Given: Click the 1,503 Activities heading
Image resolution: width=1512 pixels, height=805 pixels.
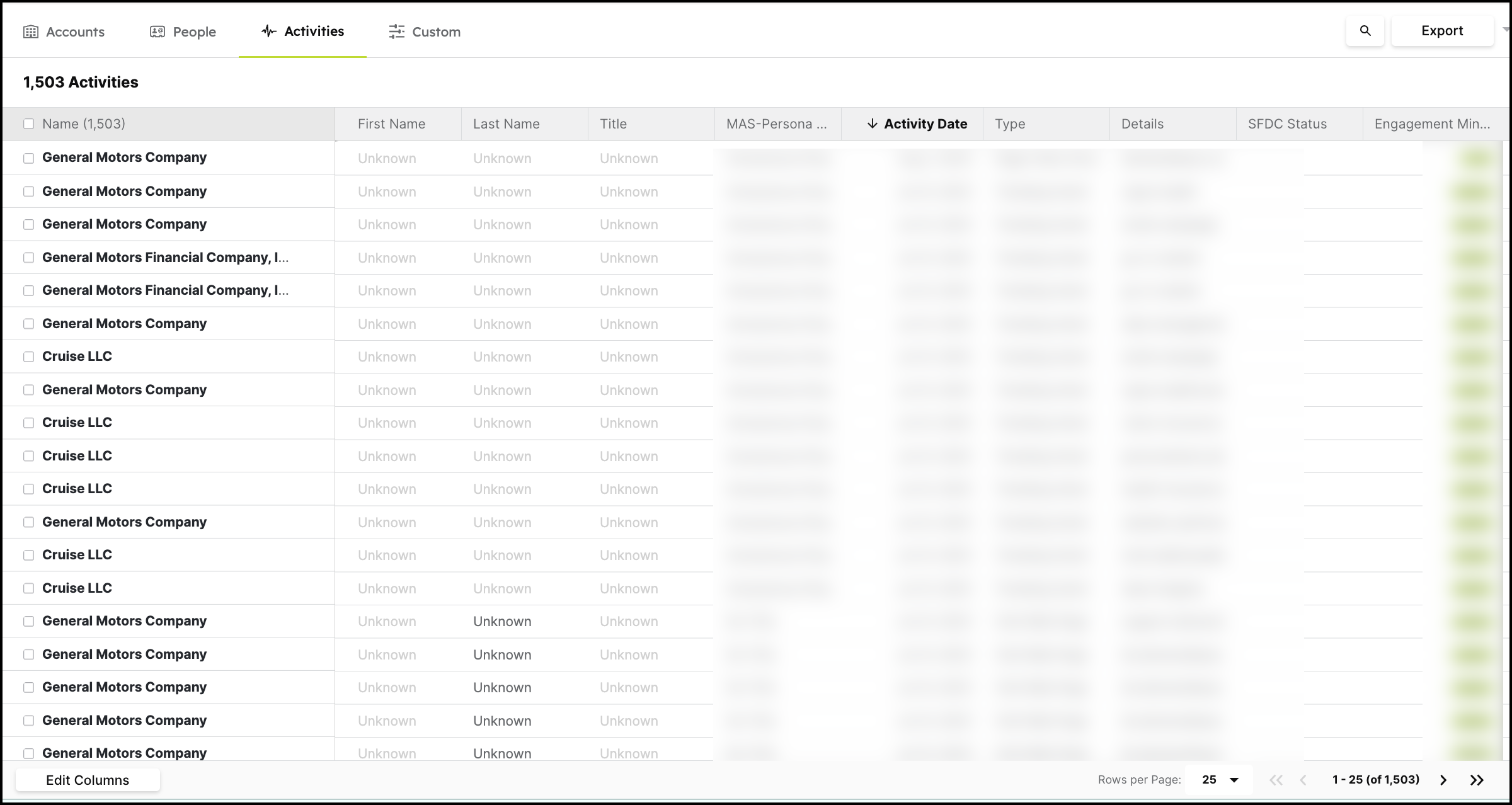Looking at the screenshot, I should point(81,83).
